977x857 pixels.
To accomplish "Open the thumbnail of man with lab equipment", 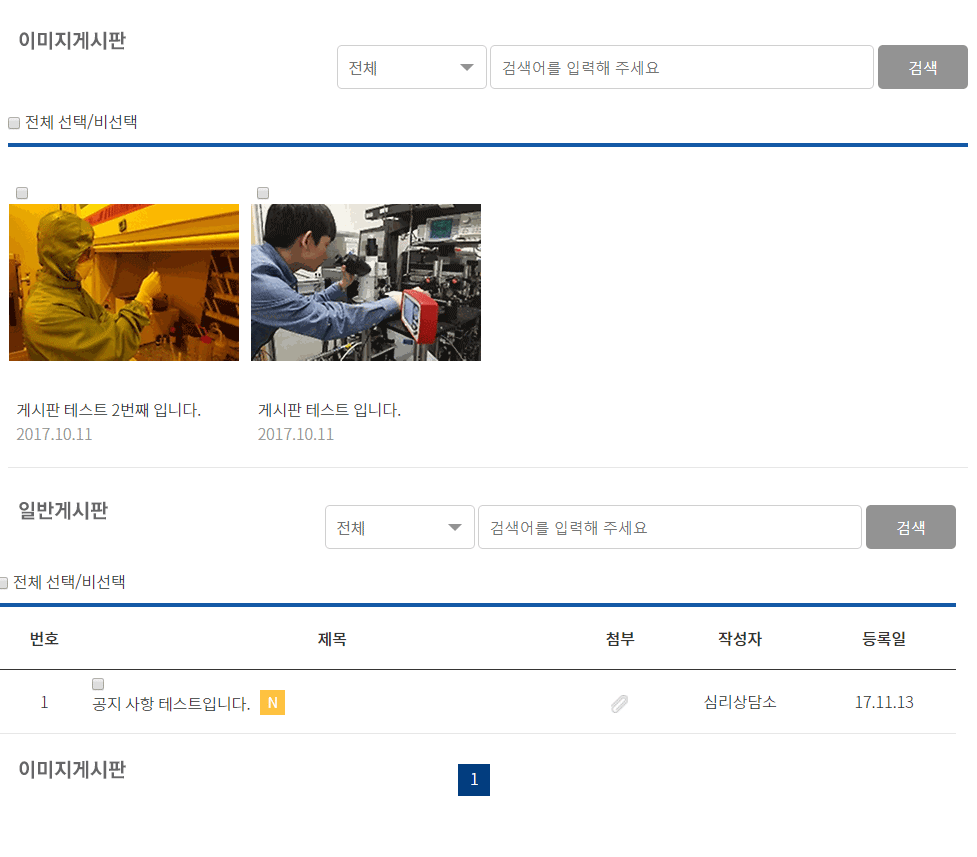I will [x=365, y=282].
